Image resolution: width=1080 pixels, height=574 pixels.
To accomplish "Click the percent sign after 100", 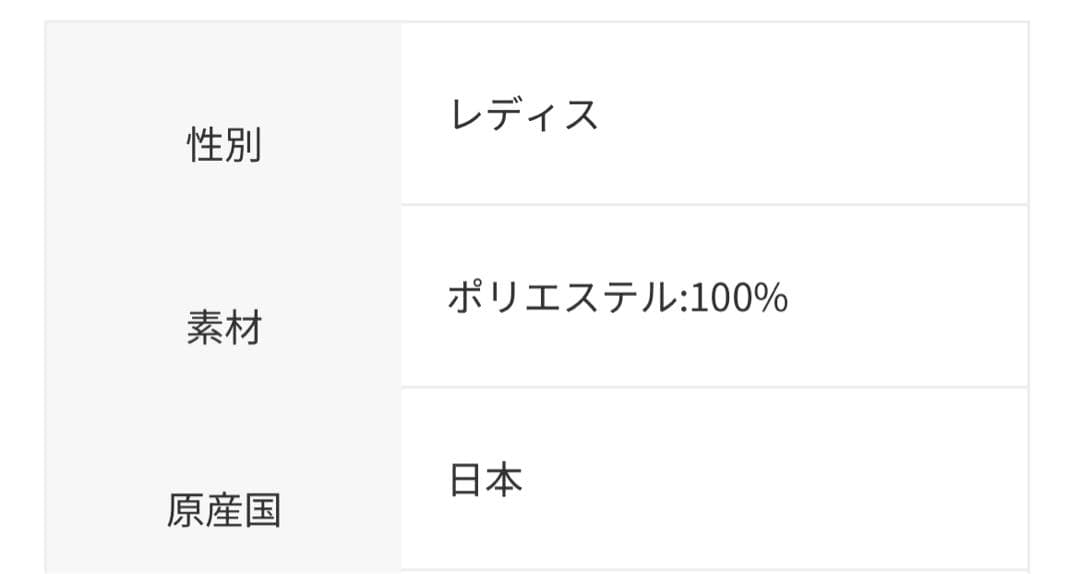I will click(772, 298).
